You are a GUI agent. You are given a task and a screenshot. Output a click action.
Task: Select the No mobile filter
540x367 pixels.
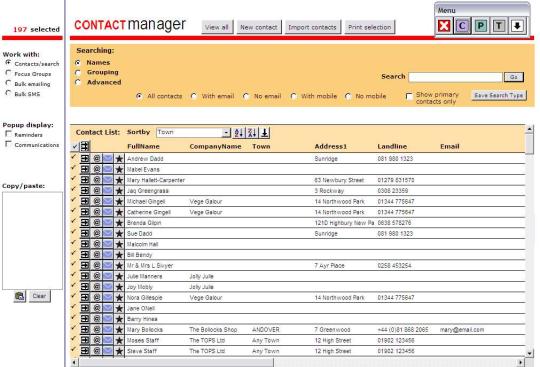click(x=348, y=96)
